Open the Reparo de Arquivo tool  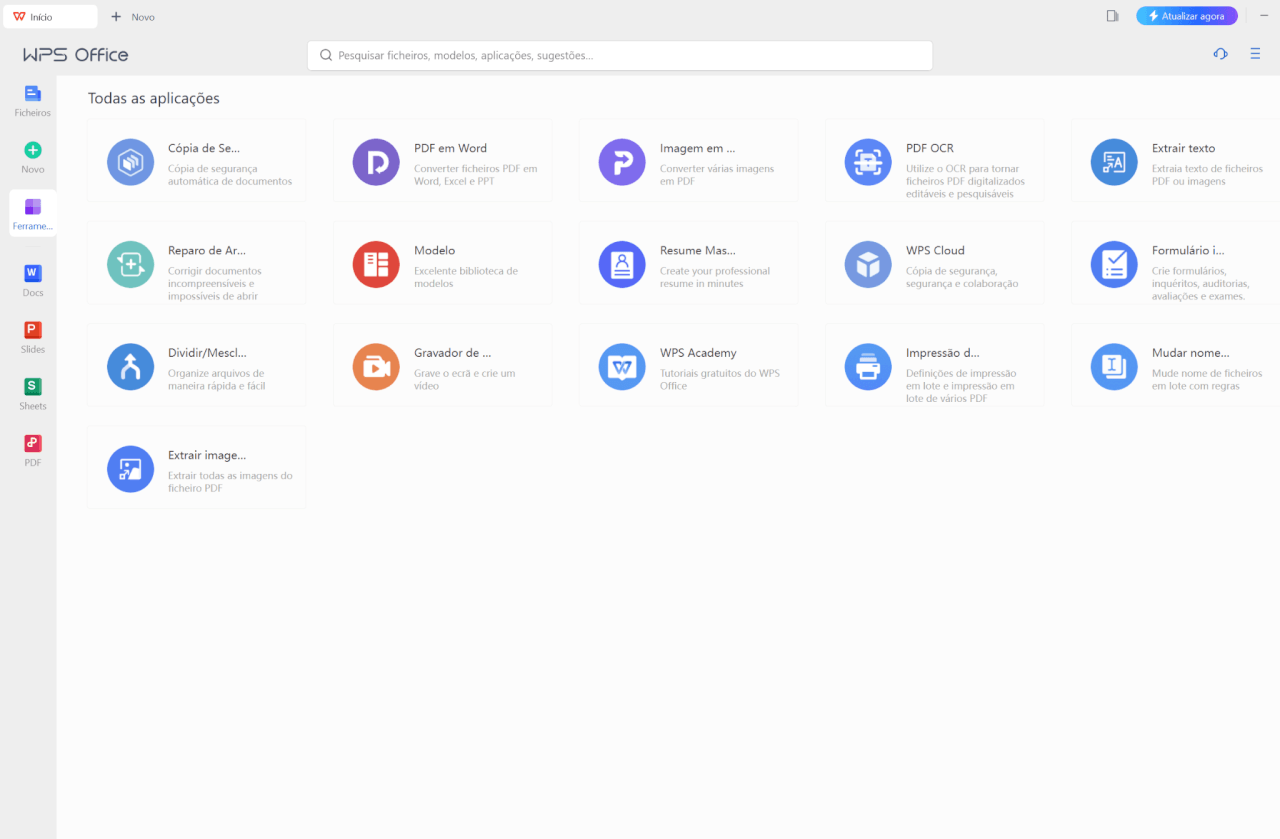[196, 262]
